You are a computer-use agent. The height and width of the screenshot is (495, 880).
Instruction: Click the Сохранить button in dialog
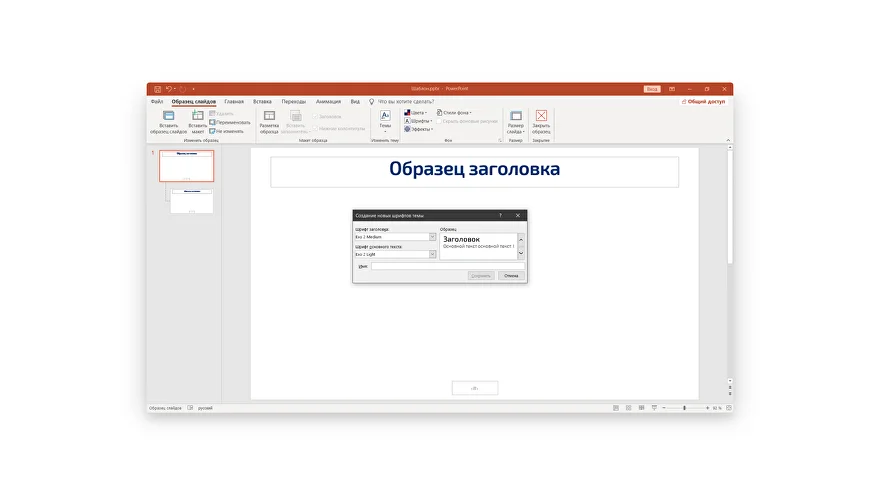tap(481, 276)
